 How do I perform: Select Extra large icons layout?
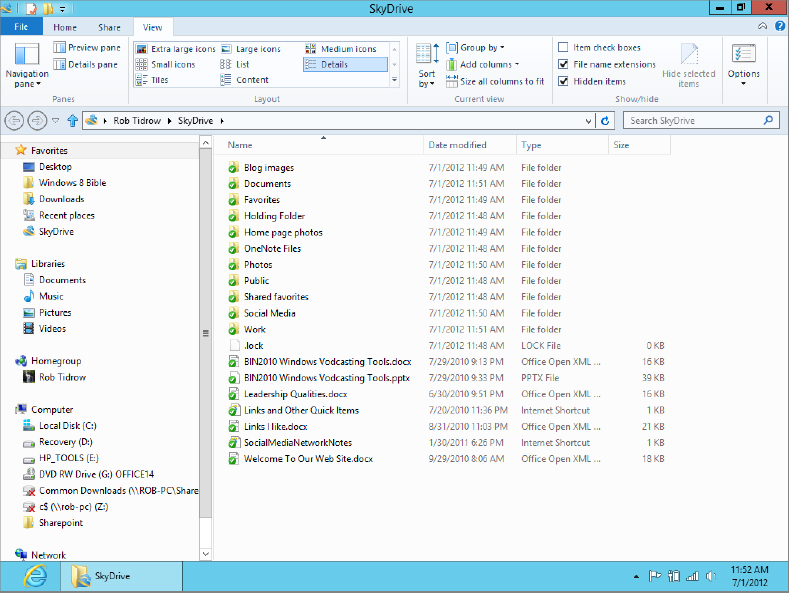[176, 49]
